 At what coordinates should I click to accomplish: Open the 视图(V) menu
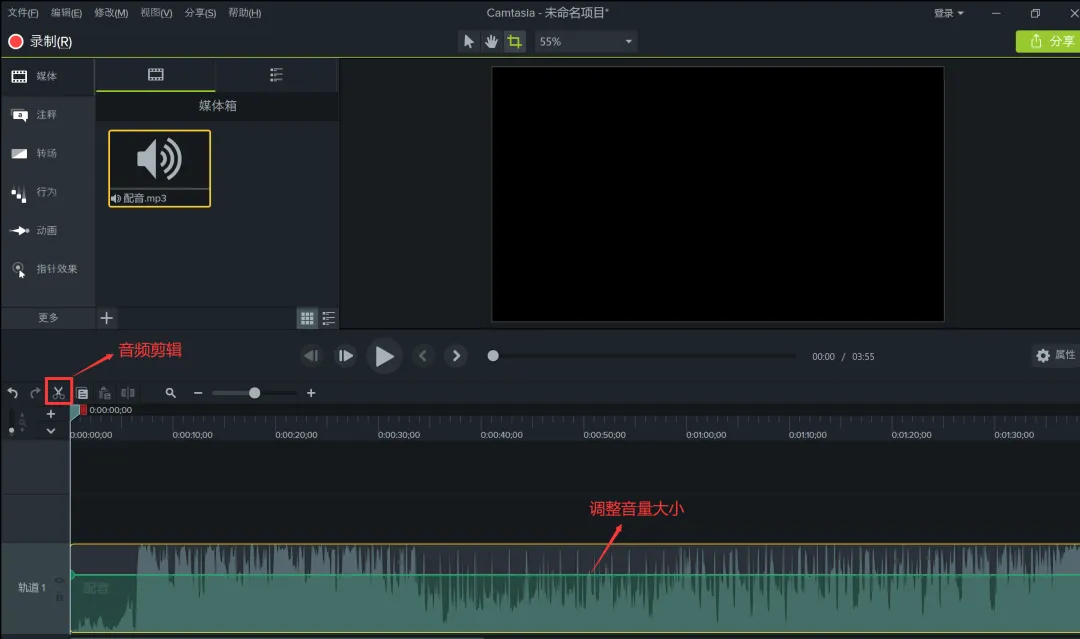click(x=156, y=13)
